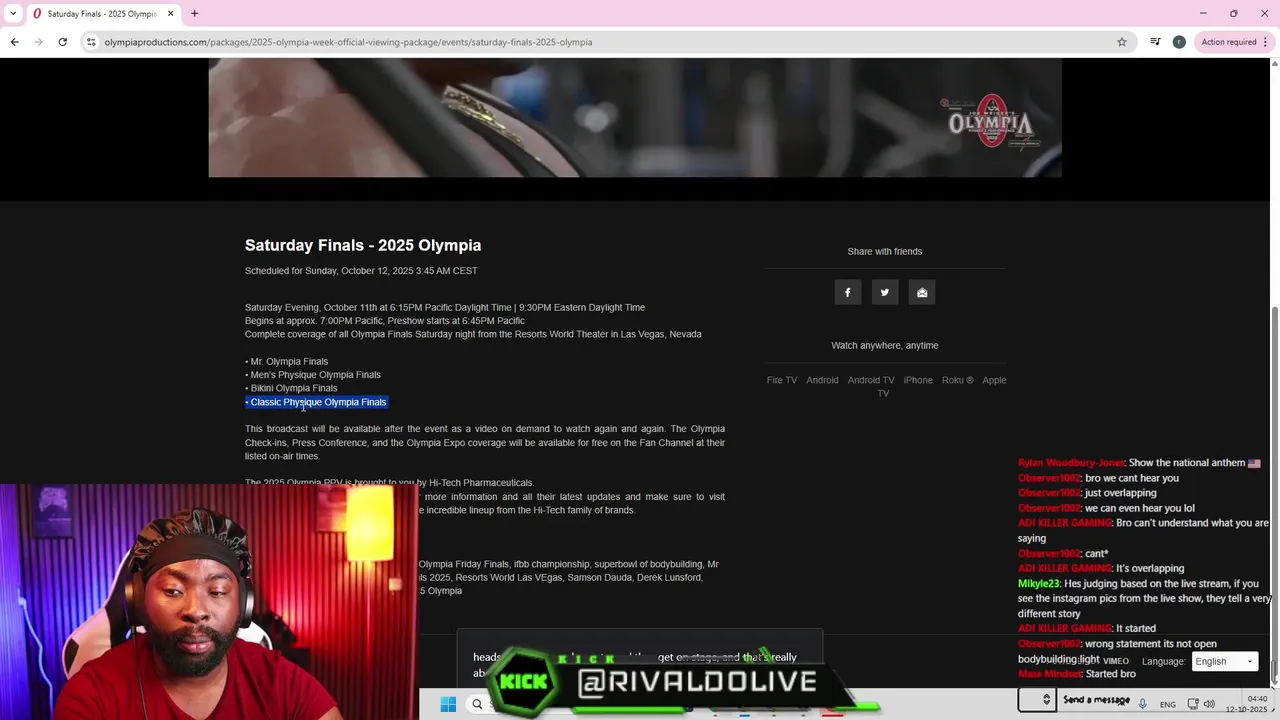Select the Saturday Finals - 2025 Olympia tab

coord(103,14)
